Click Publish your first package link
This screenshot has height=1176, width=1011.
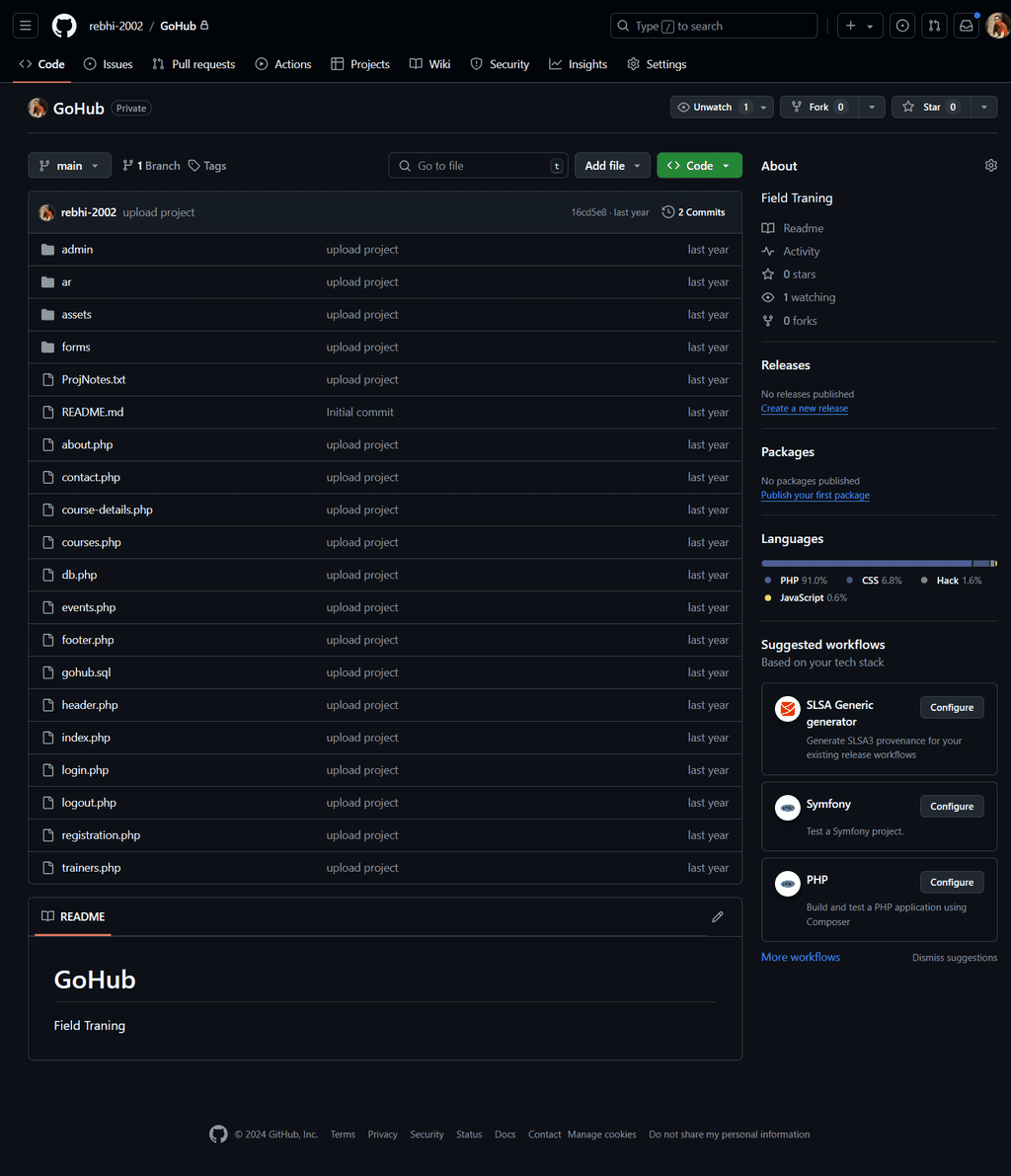[816, 496]
